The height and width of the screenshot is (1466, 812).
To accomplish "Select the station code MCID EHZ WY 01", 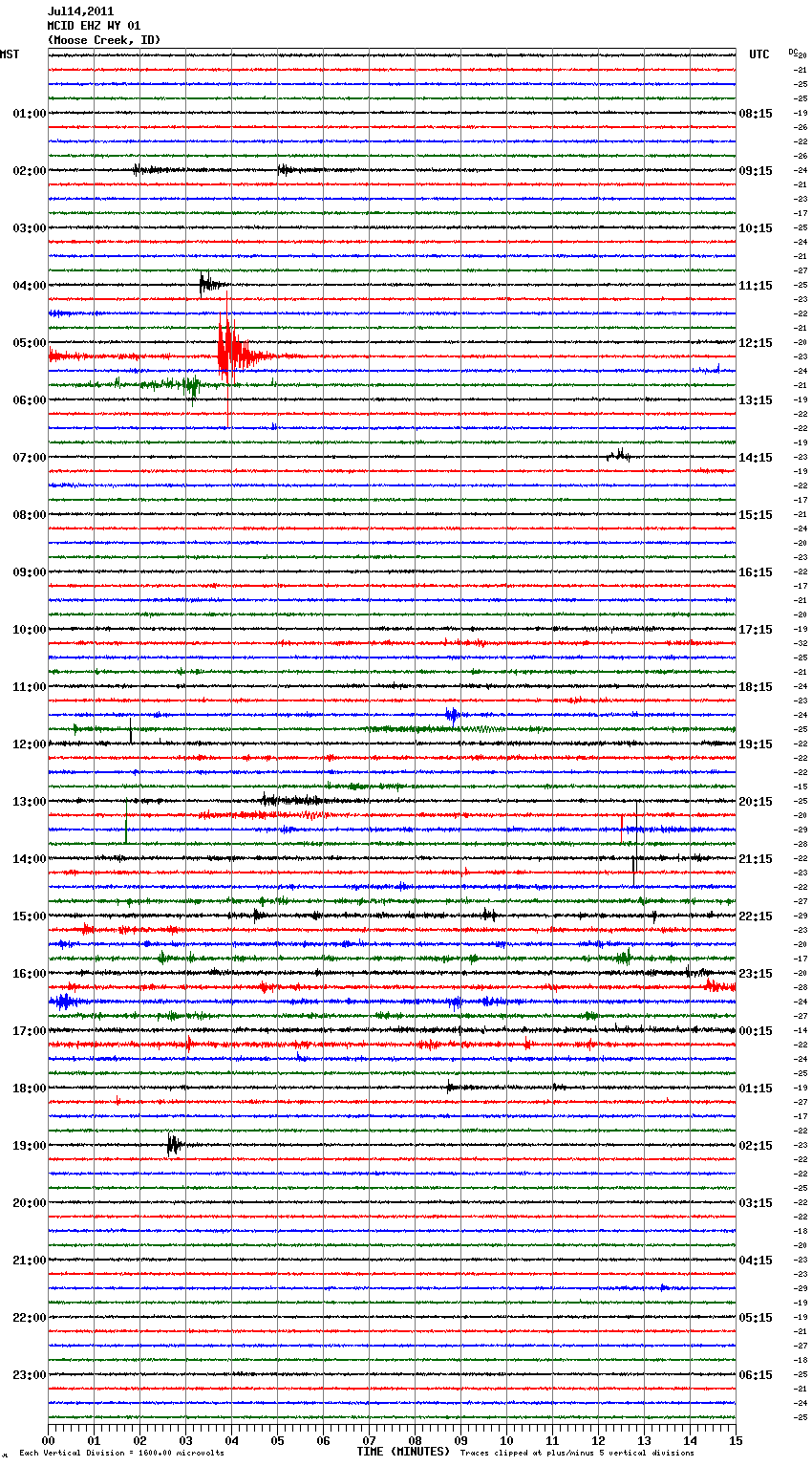I will click(94, 26).
